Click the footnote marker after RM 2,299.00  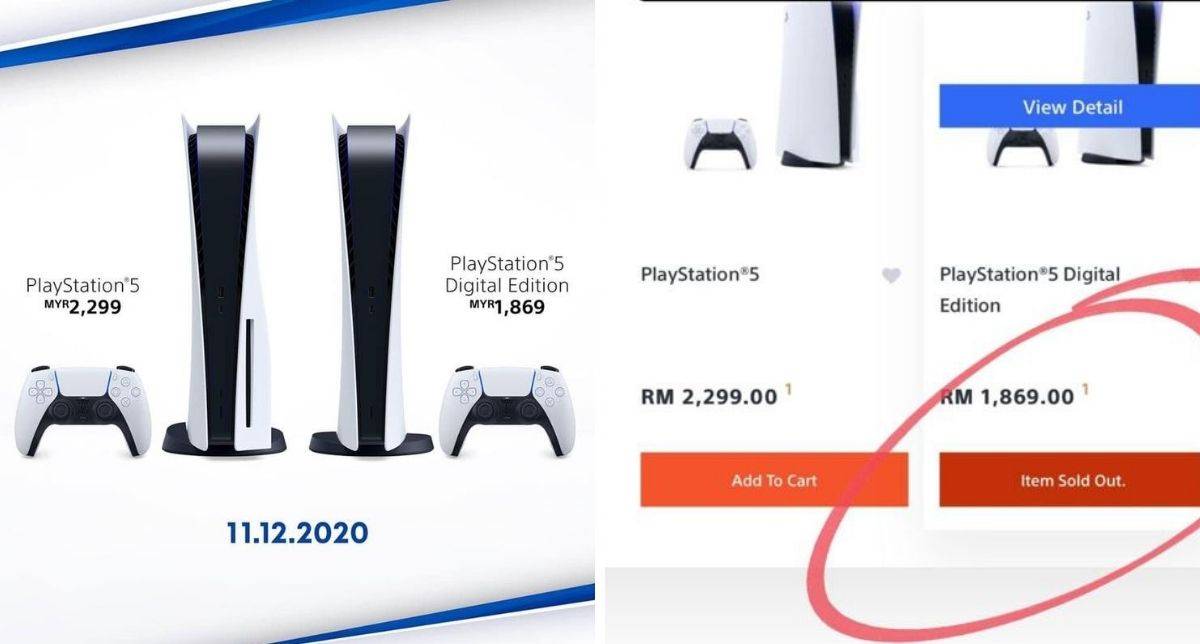pyautogui.click(x=788, y=390)
